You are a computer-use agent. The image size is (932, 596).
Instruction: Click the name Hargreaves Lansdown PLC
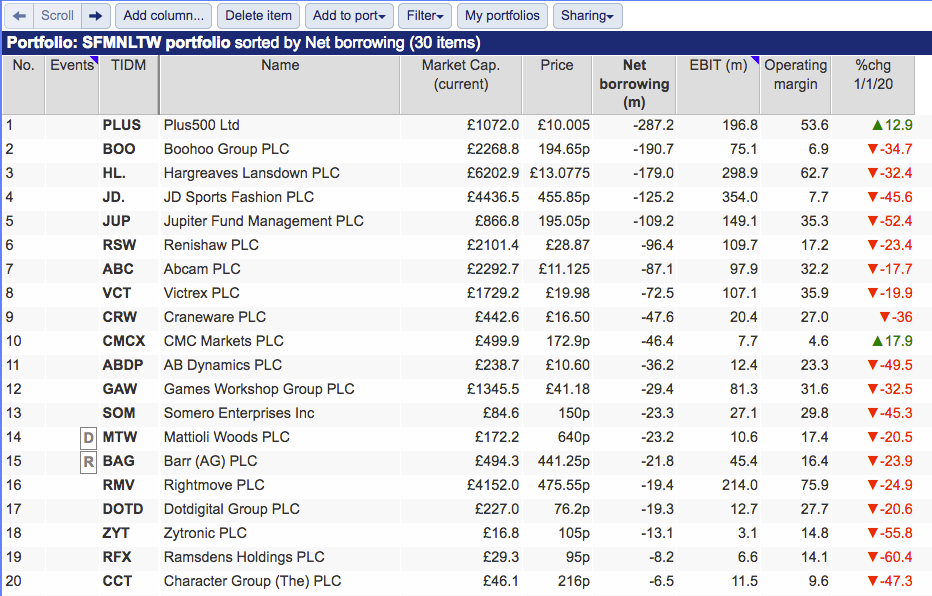(252, 174)
